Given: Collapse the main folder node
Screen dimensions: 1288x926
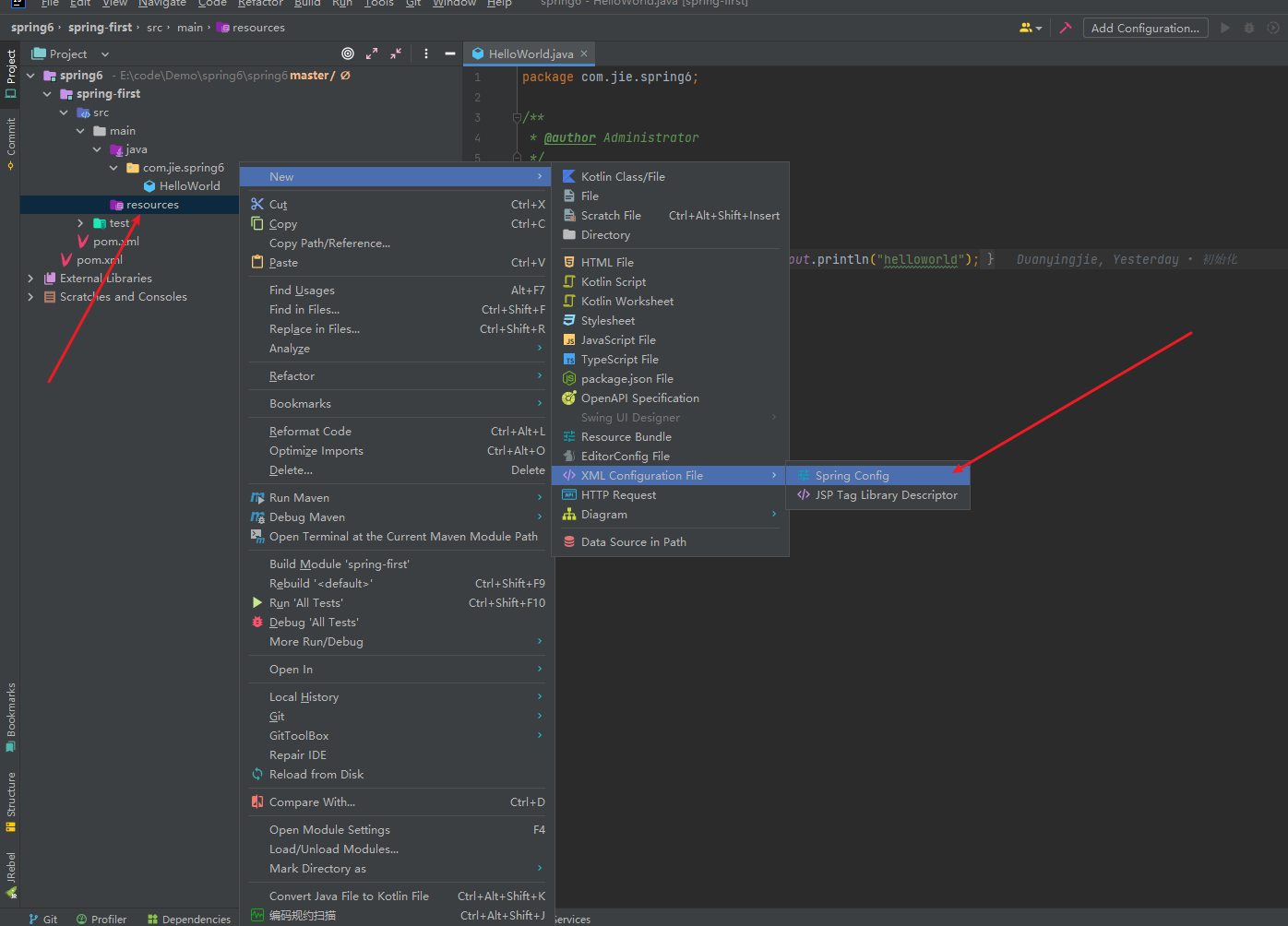Looking at the screenshot, I should tap(80, 131).
